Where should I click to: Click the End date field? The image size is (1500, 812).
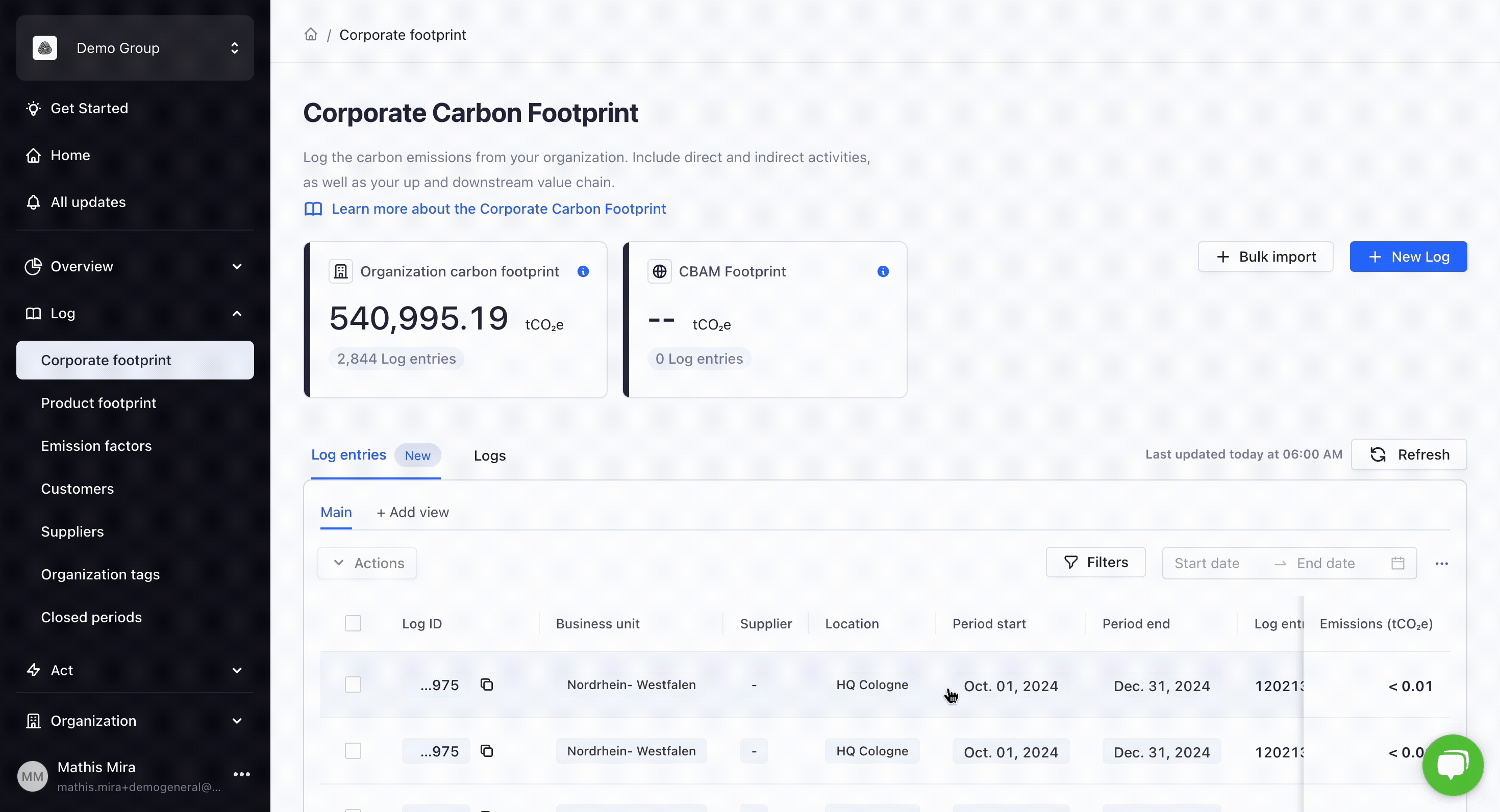(1326, 563)
